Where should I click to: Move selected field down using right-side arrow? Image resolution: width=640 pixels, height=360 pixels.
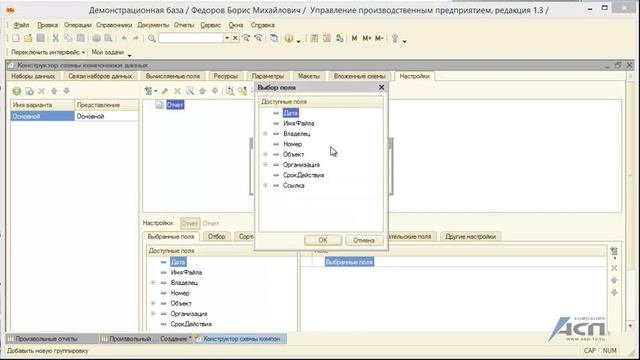tap(614, 293)
